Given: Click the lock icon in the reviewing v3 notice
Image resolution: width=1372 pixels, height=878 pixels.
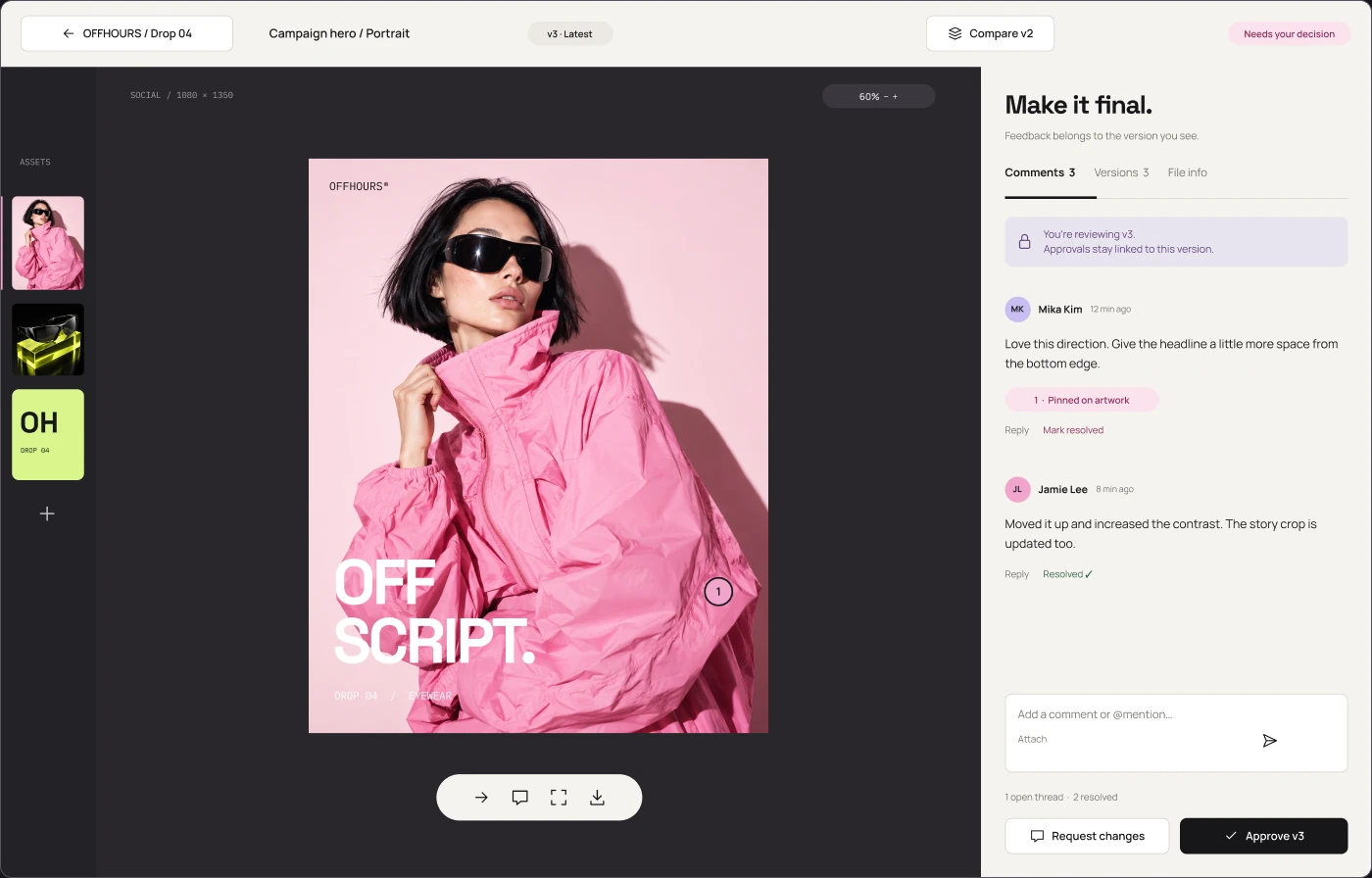Looking at the screenshot, I should (x=1024, y=241).
